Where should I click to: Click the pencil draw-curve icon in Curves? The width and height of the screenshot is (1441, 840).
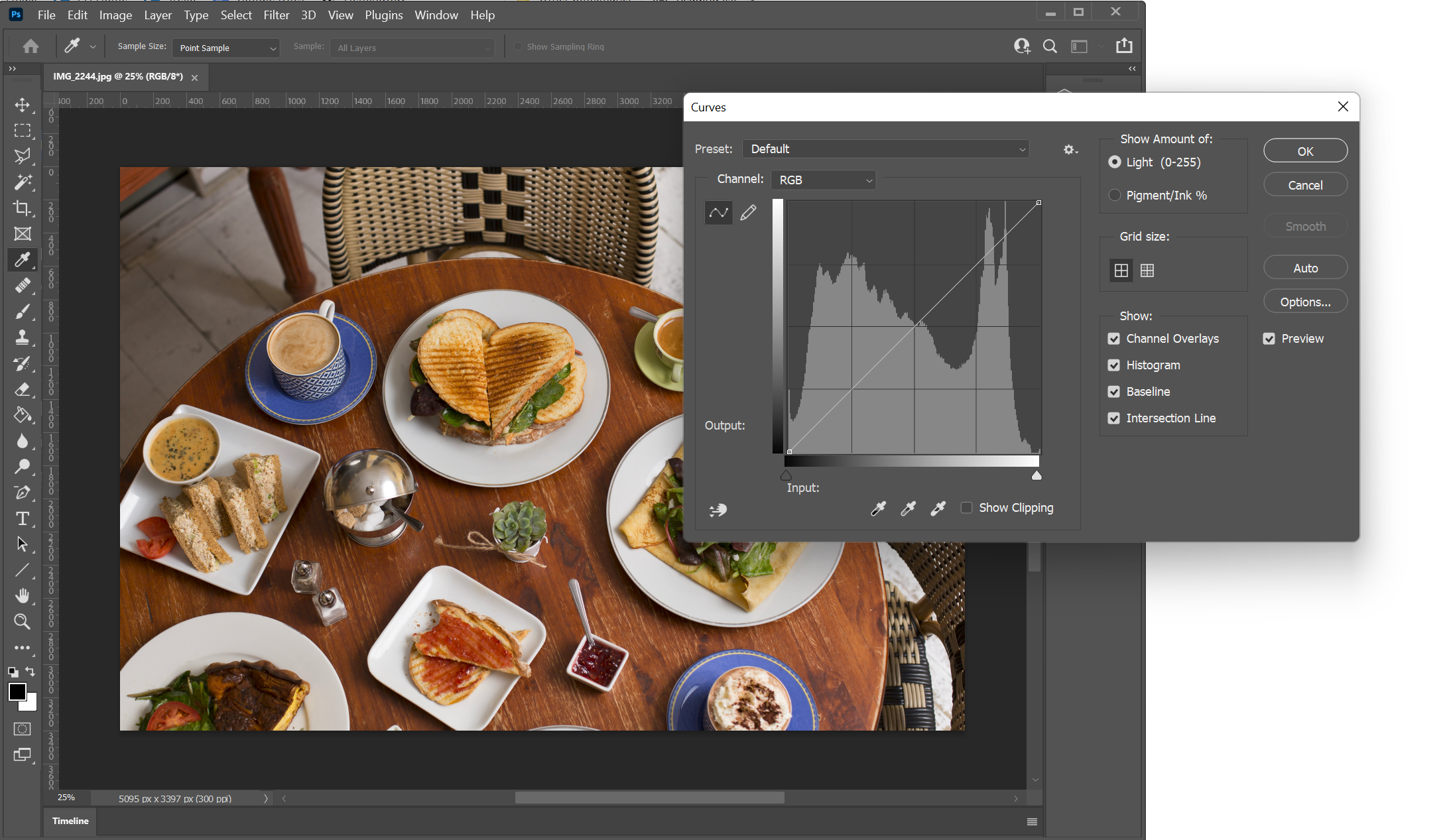[x=748, y=213]
